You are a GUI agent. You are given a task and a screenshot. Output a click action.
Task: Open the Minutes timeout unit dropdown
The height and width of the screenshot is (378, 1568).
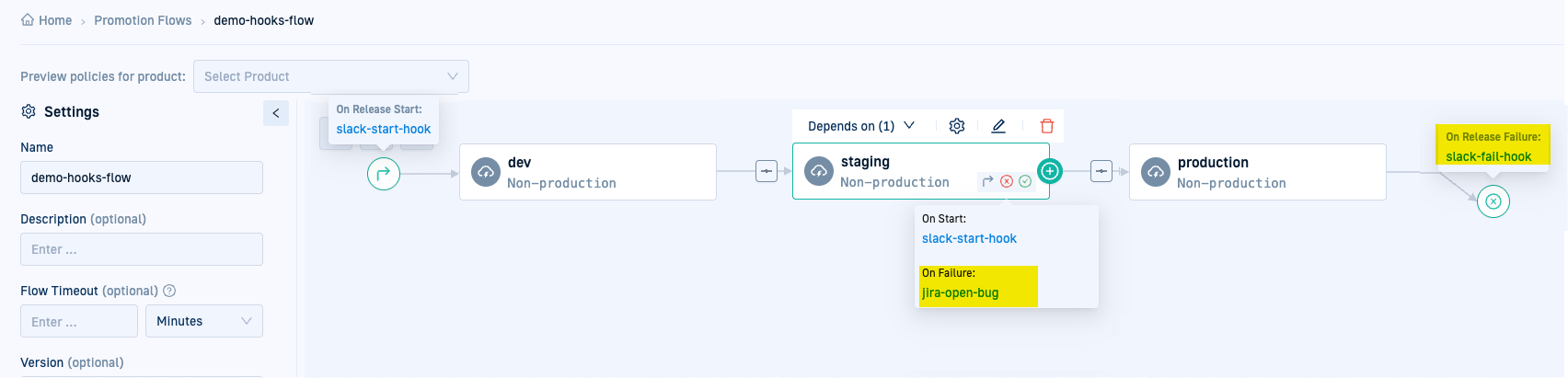click(203, 321)
